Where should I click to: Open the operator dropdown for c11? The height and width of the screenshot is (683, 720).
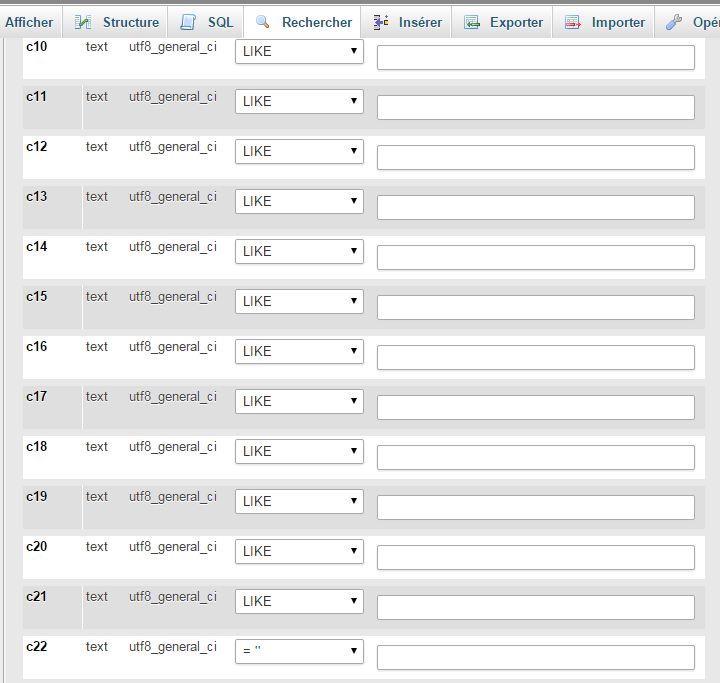299,101
